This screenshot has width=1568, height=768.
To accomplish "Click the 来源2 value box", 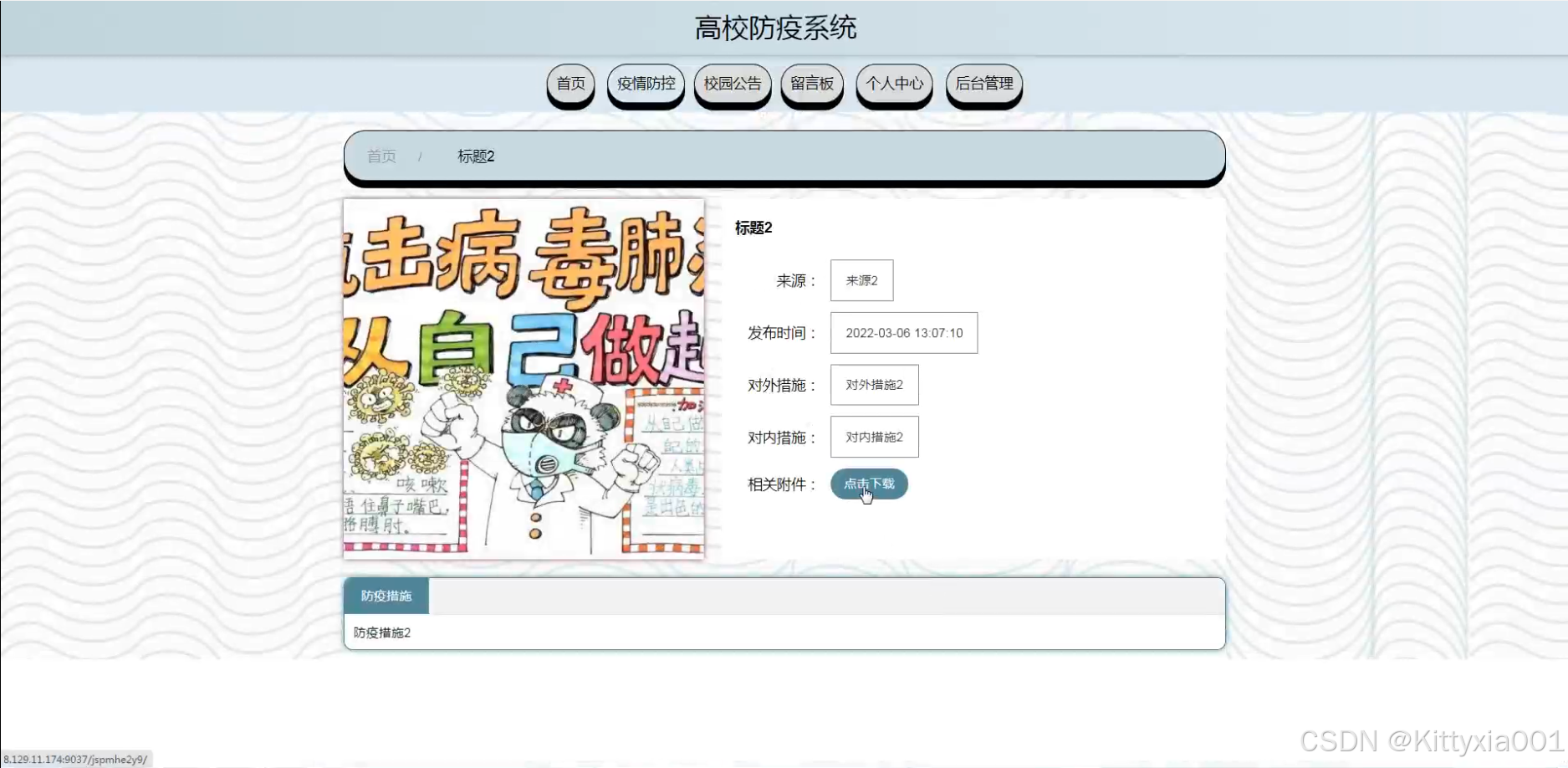I will tap(861, 280).
